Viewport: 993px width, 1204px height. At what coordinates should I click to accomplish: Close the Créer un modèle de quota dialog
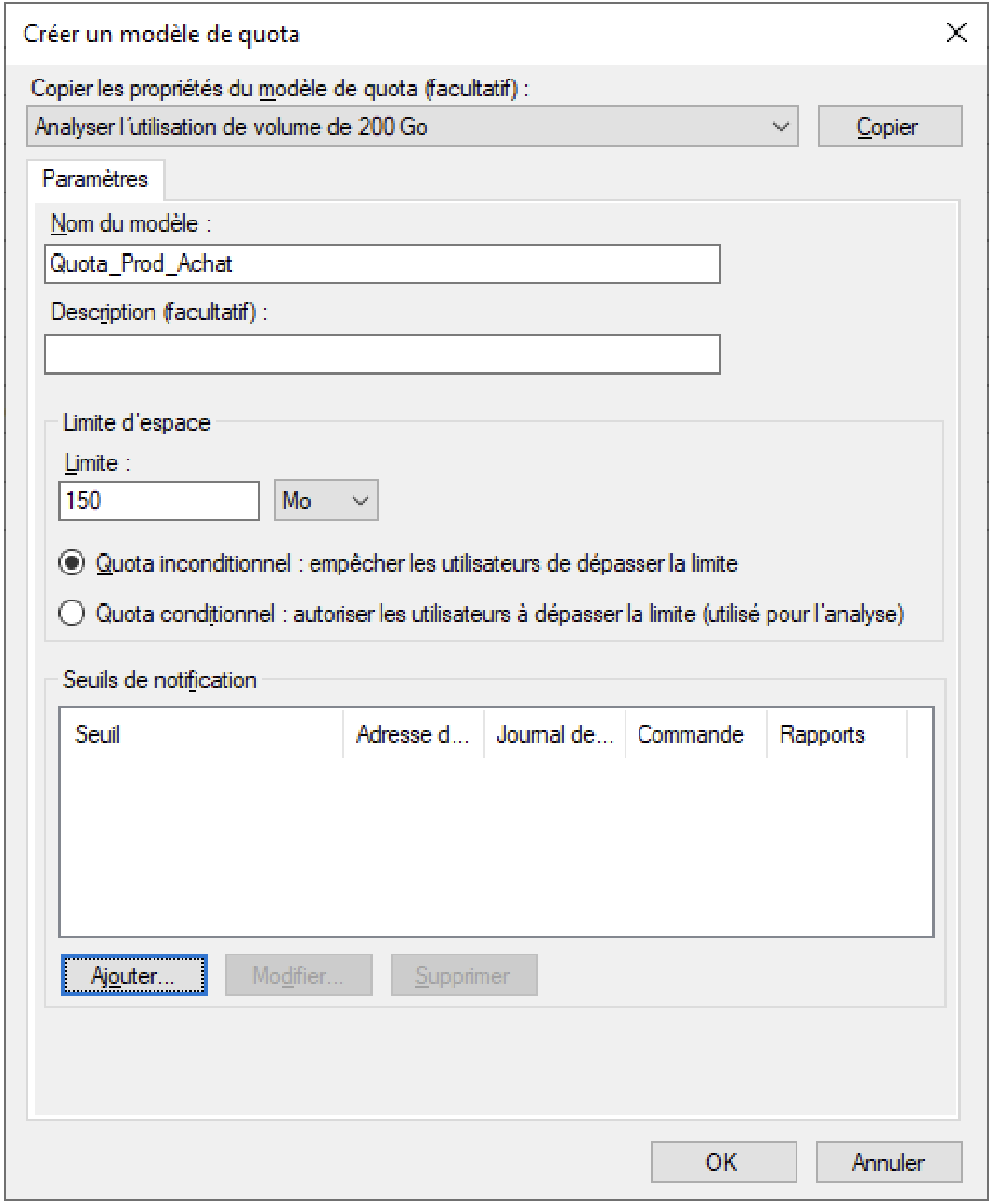coord(956,32)
